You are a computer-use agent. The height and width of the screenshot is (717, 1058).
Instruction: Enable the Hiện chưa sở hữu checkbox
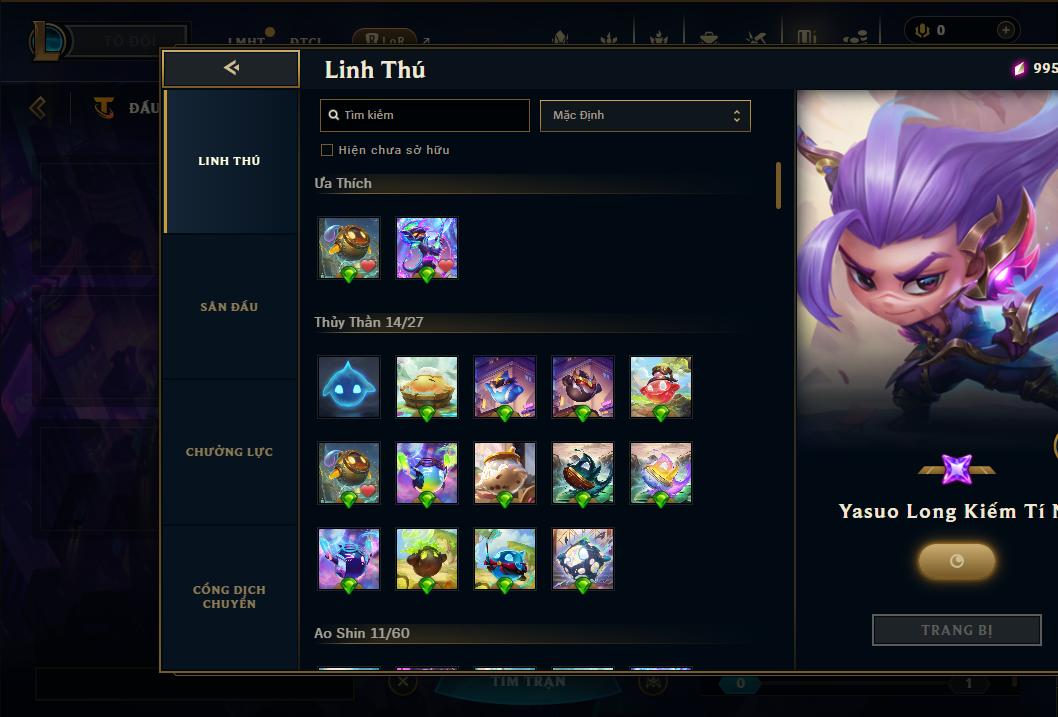[327, 150]
